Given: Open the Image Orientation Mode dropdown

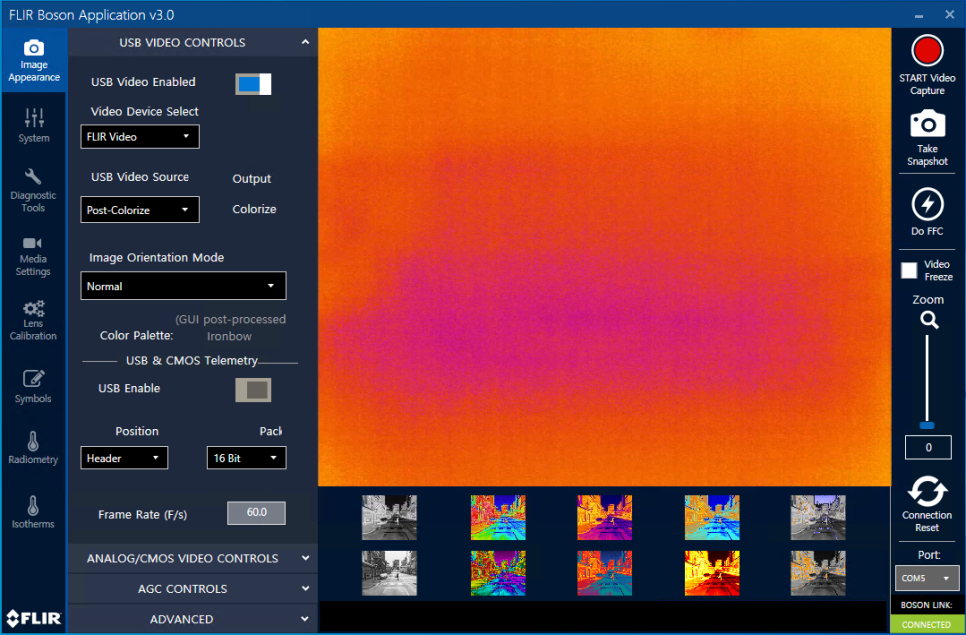Looking at the screenshot, I should coord(183,286).
